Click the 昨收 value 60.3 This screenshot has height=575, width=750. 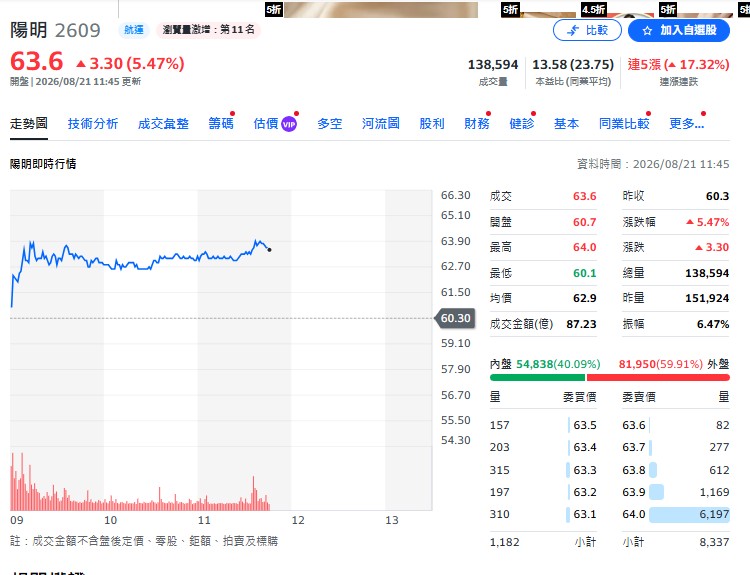[x=717, y=196]
